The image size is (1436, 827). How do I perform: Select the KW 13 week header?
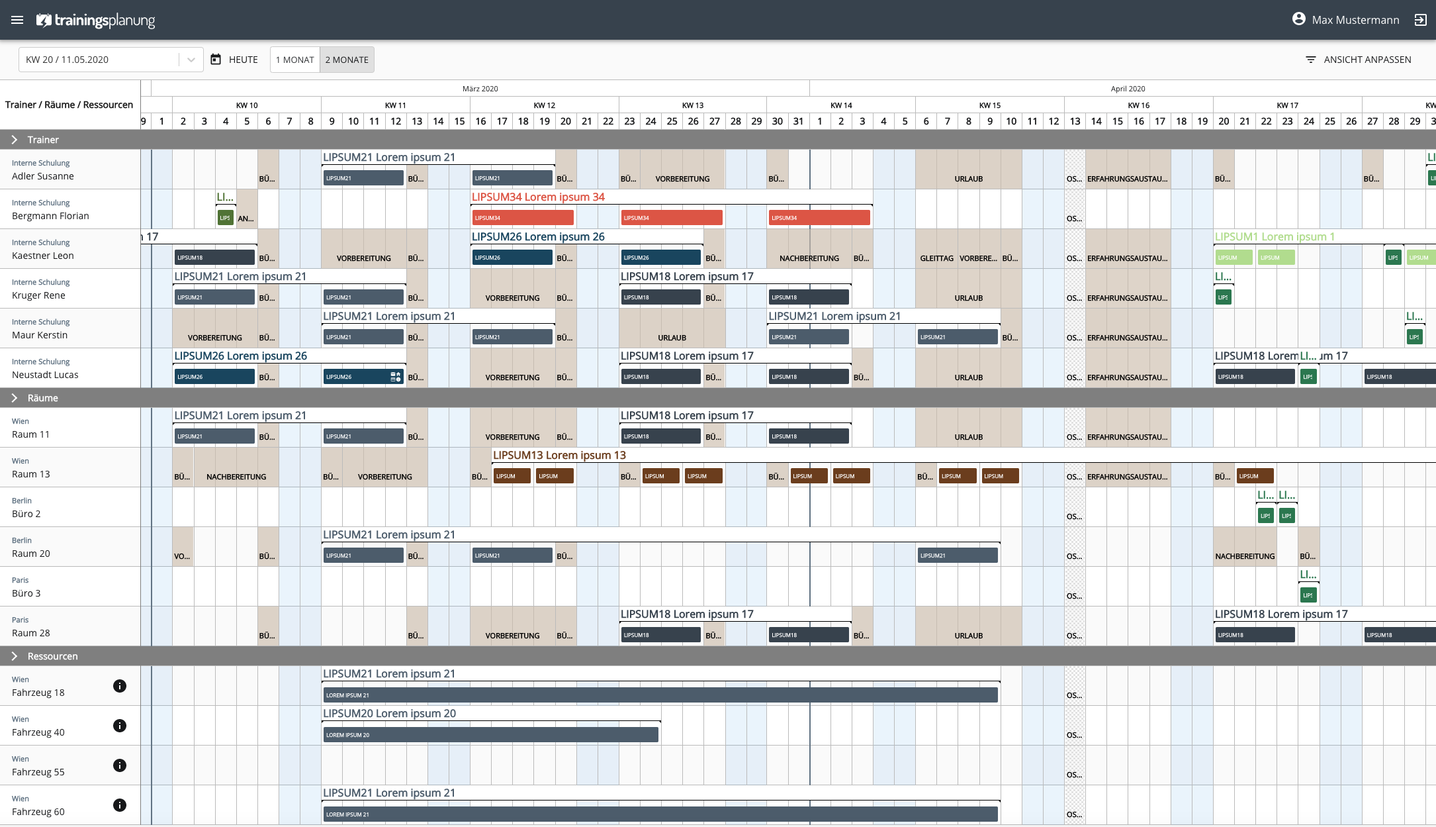(692, 105)
